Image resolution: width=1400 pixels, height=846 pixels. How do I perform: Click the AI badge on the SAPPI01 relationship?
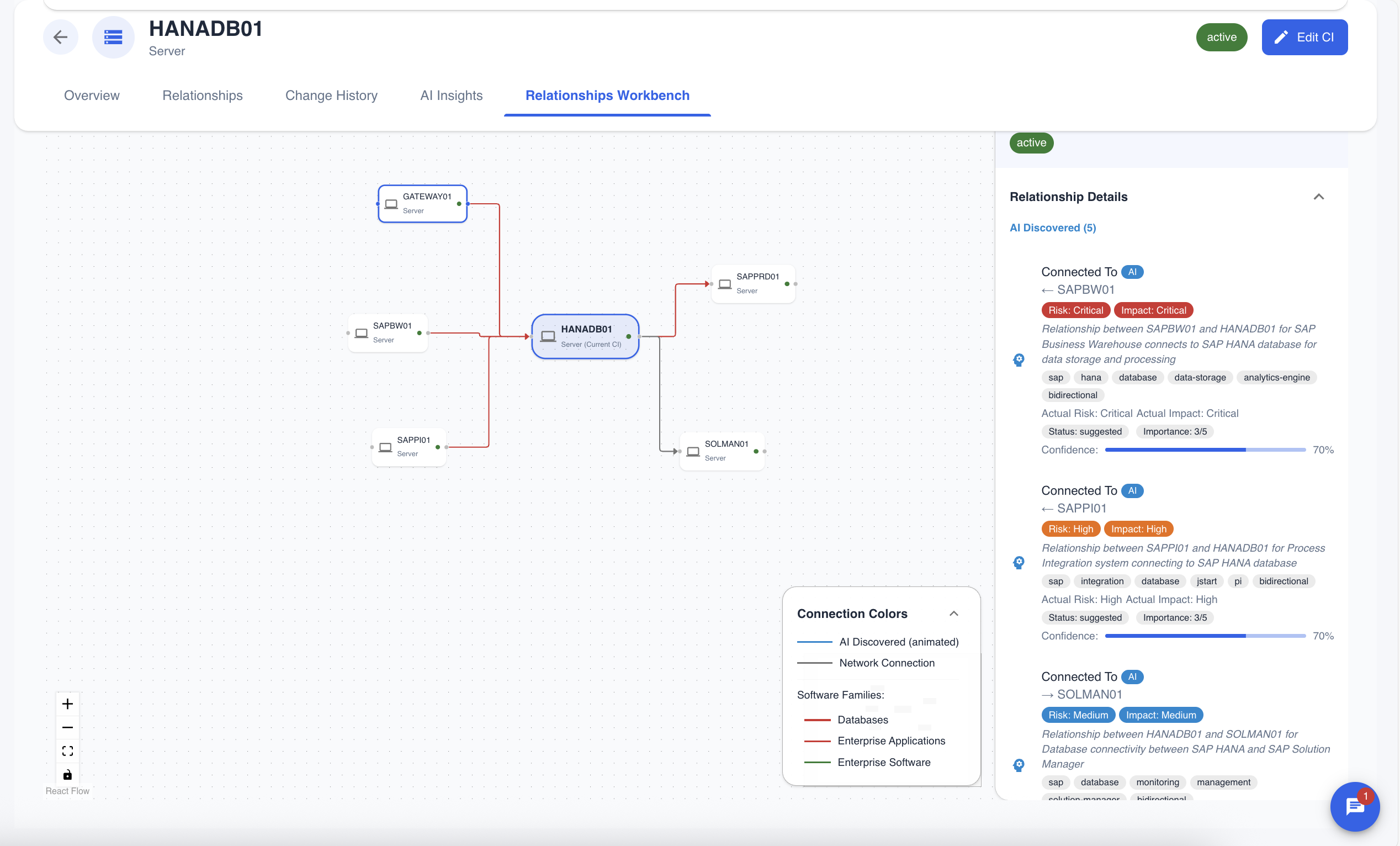tap(1132, 490)
